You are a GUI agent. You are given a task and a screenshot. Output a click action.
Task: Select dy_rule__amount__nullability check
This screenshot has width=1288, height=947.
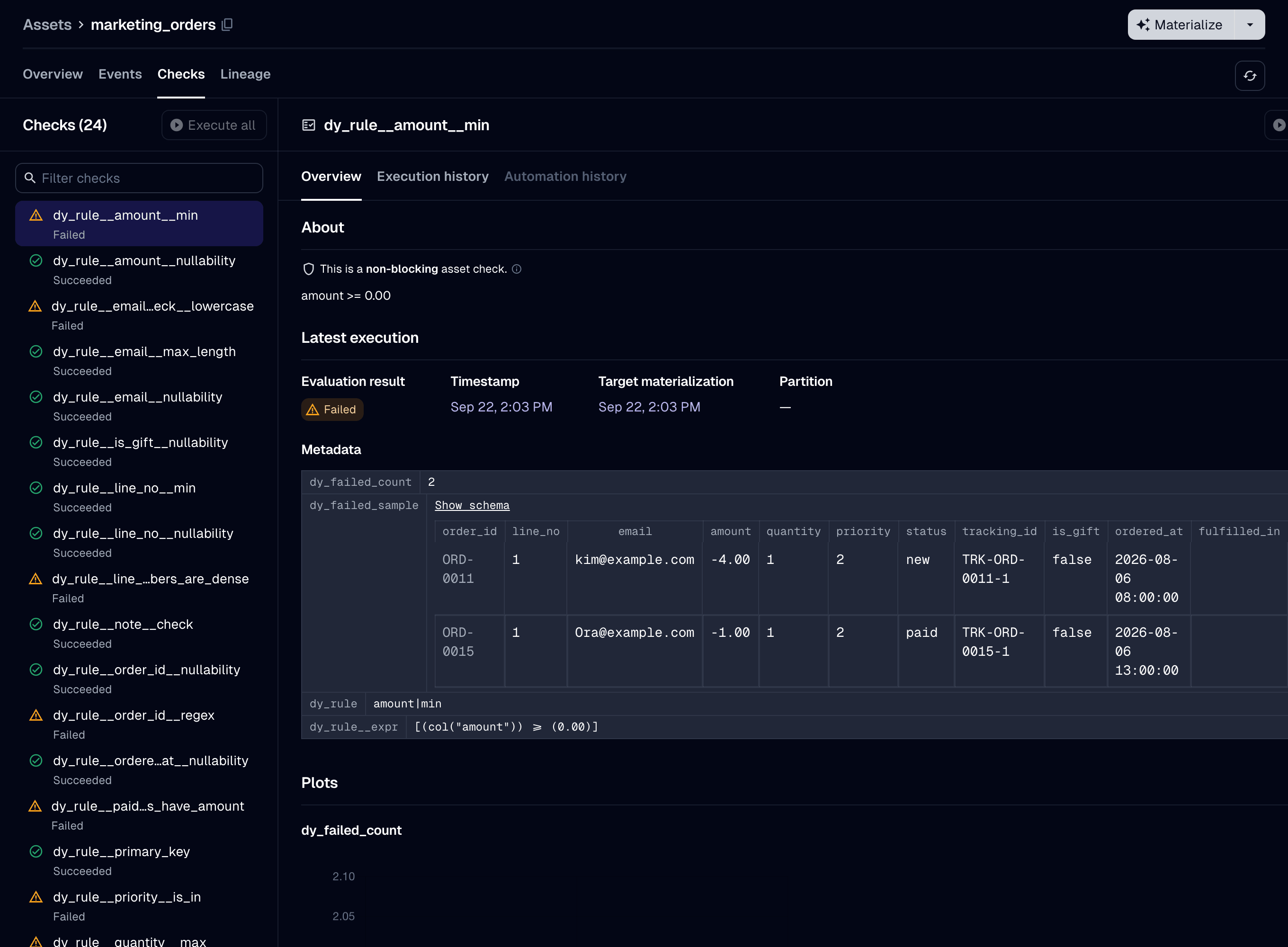coord(139,269)
